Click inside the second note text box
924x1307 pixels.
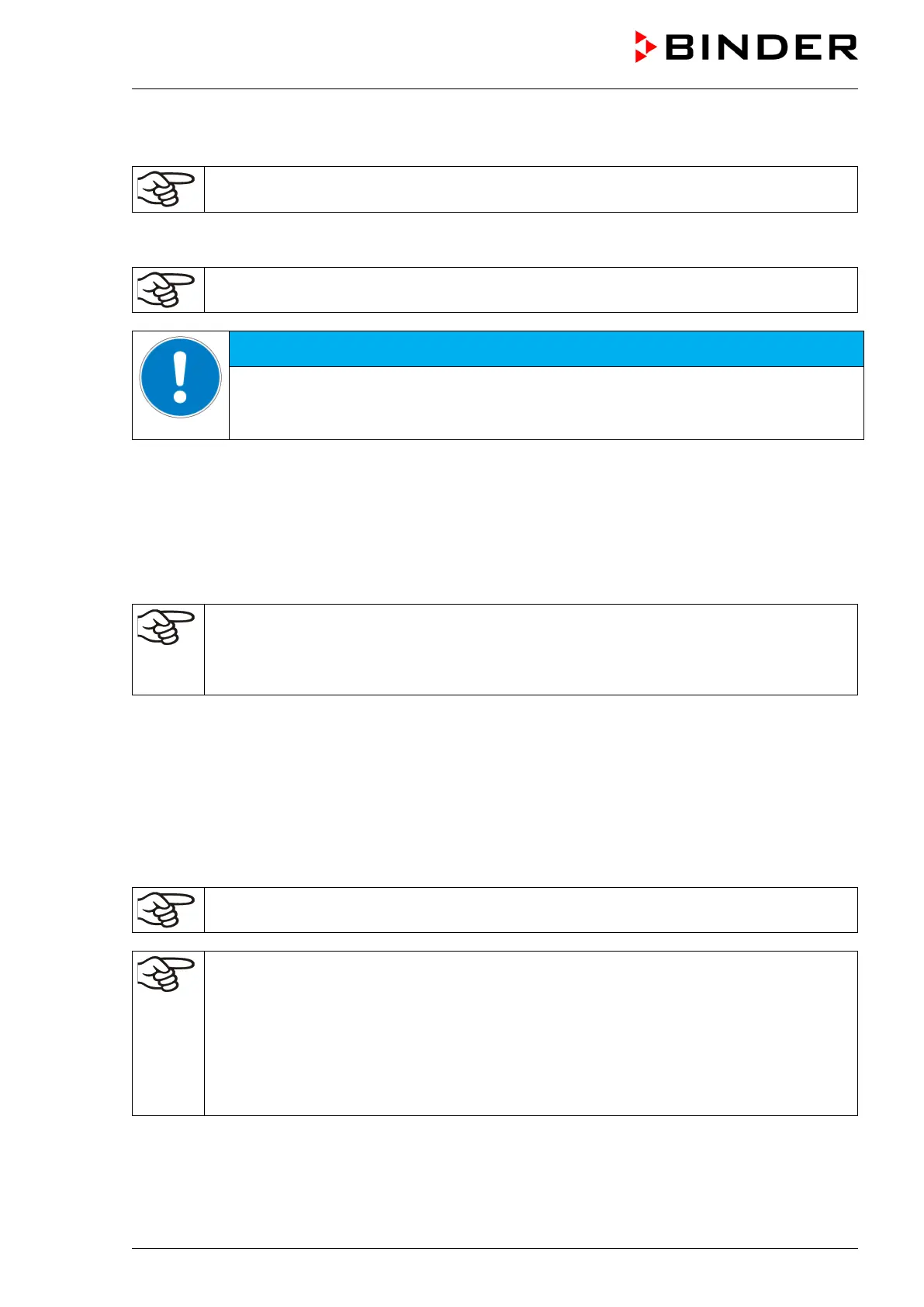pos(531,290)
